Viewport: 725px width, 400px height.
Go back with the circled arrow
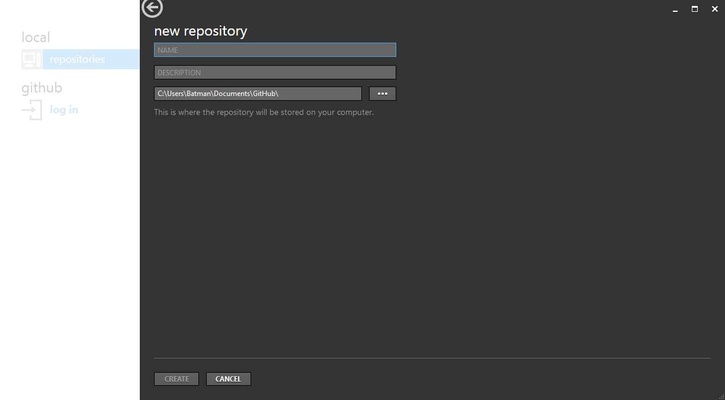point(152,7)
